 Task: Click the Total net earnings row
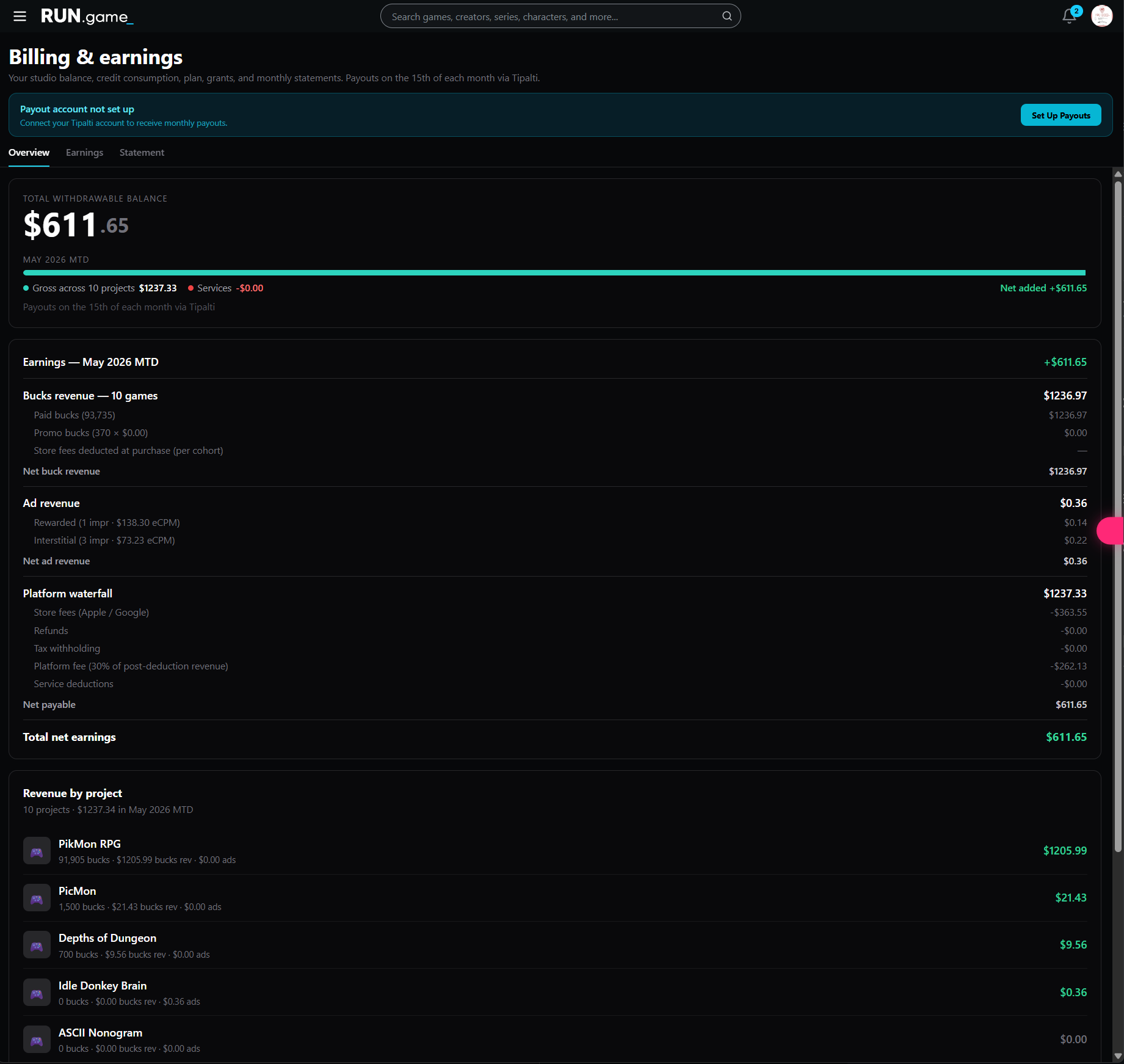coord(554,737)
